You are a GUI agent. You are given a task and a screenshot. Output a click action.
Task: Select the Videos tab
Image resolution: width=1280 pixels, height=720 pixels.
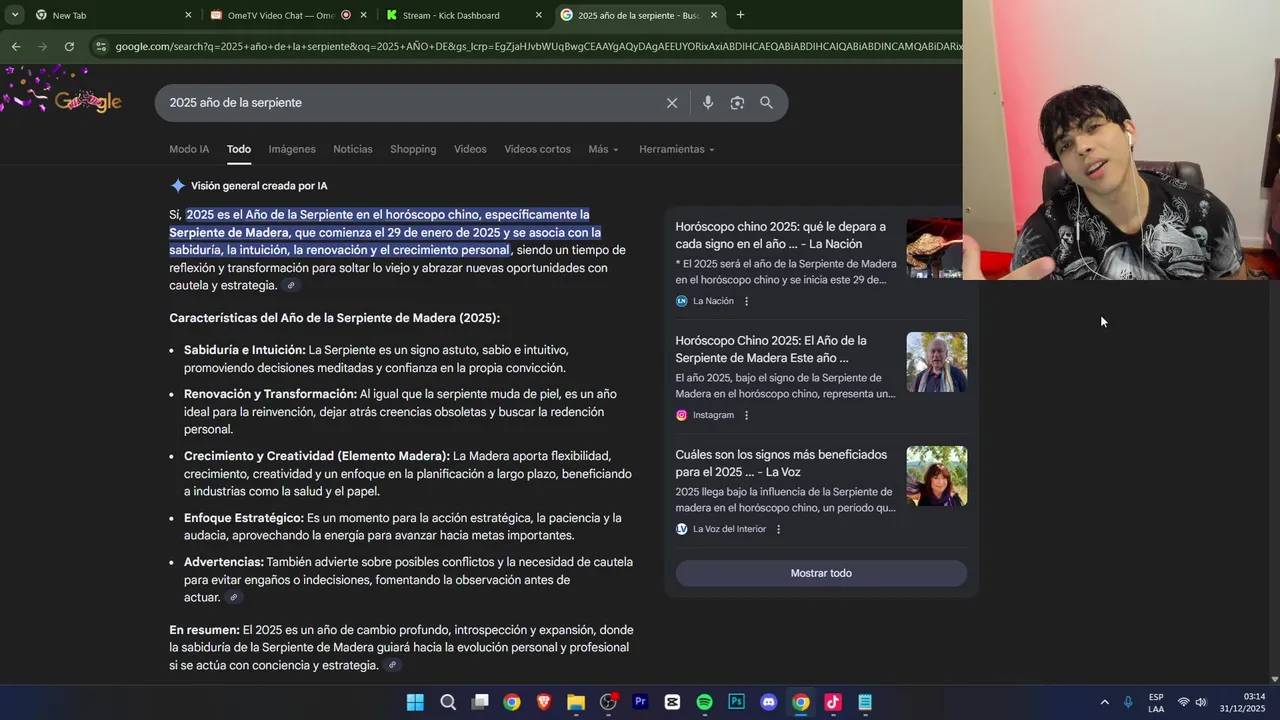click(470, 149)
